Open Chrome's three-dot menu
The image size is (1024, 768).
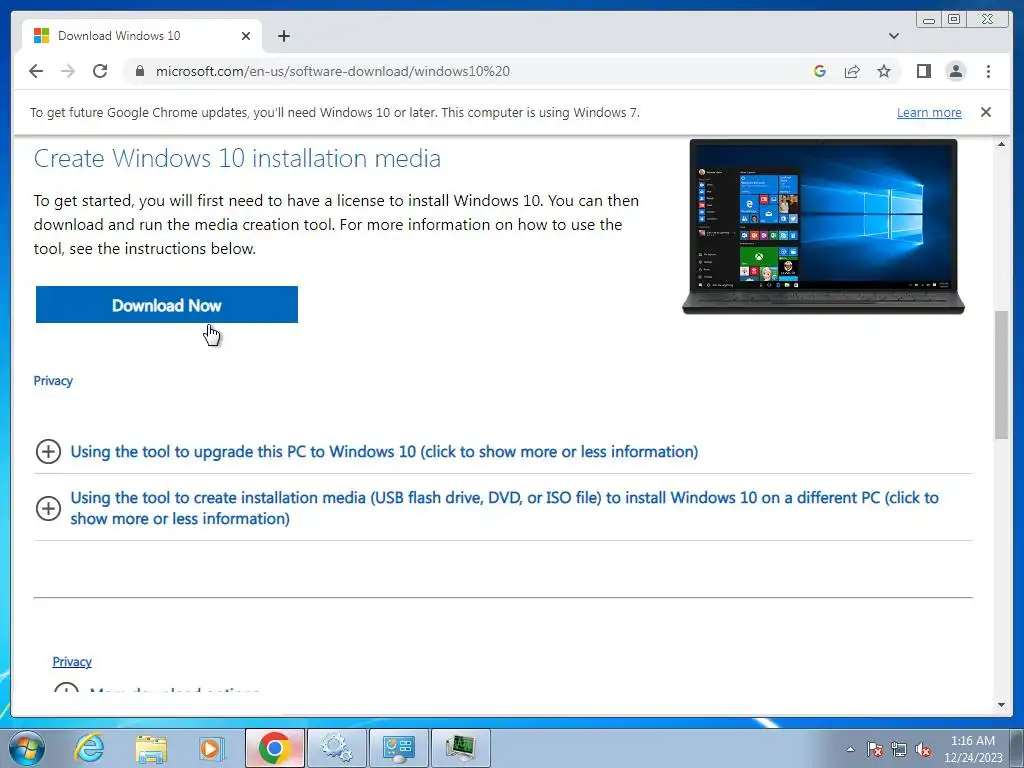(x=988, y=71)
